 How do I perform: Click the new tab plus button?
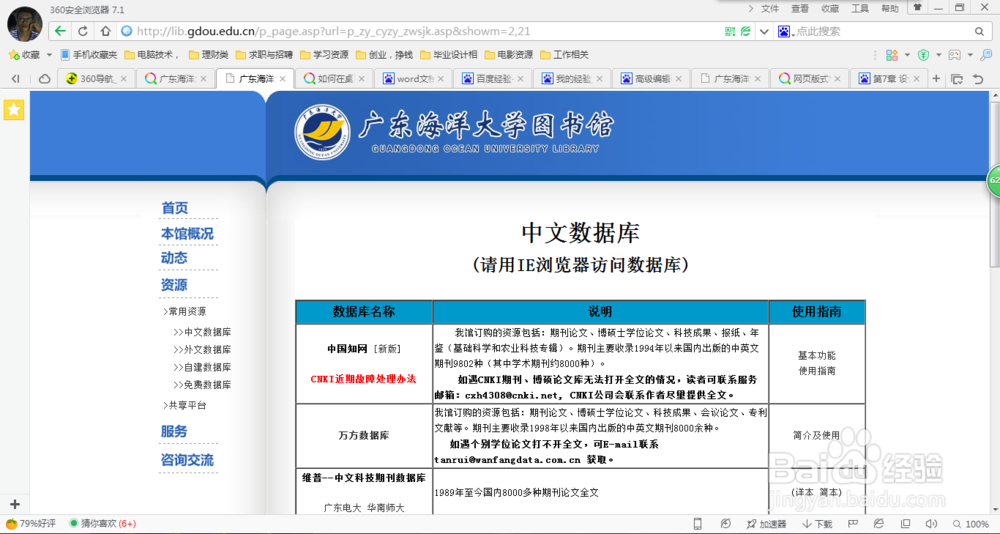[x=936, y=78]
